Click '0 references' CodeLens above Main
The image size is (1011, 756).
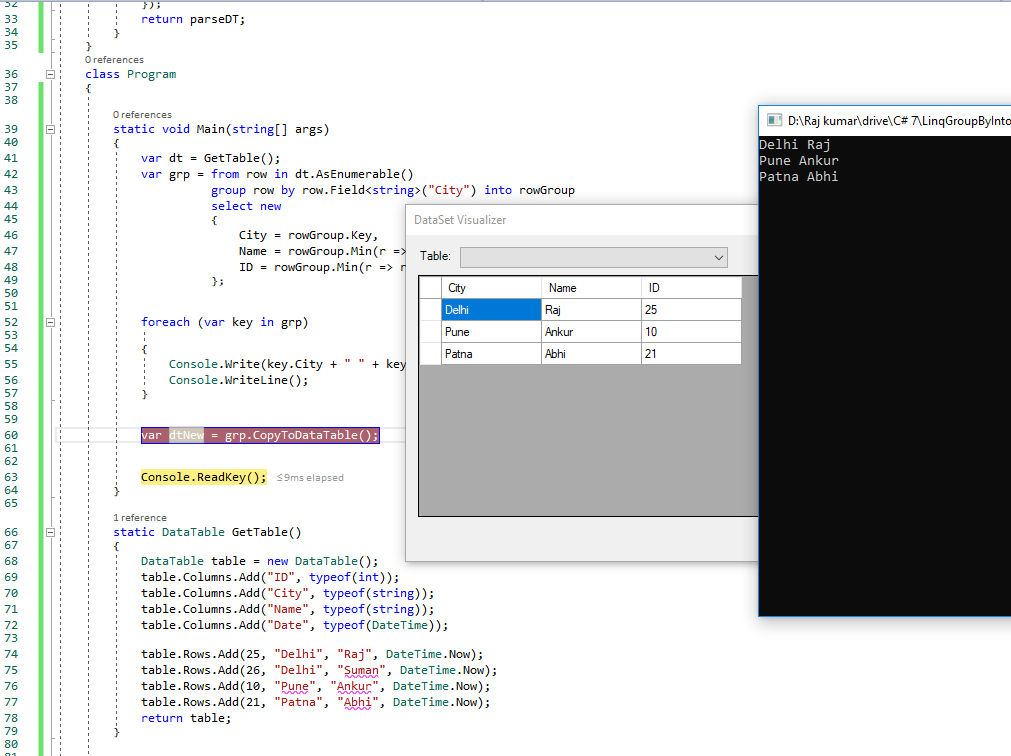(x=141, y=114)
